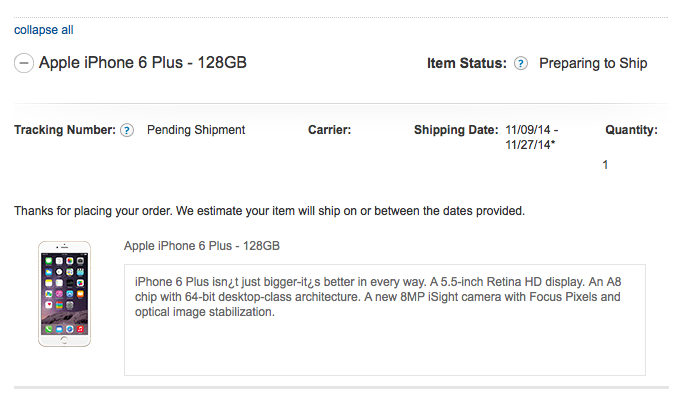690x405 pixels.
Task: Click the quantity "1" link
Action: 605,164
